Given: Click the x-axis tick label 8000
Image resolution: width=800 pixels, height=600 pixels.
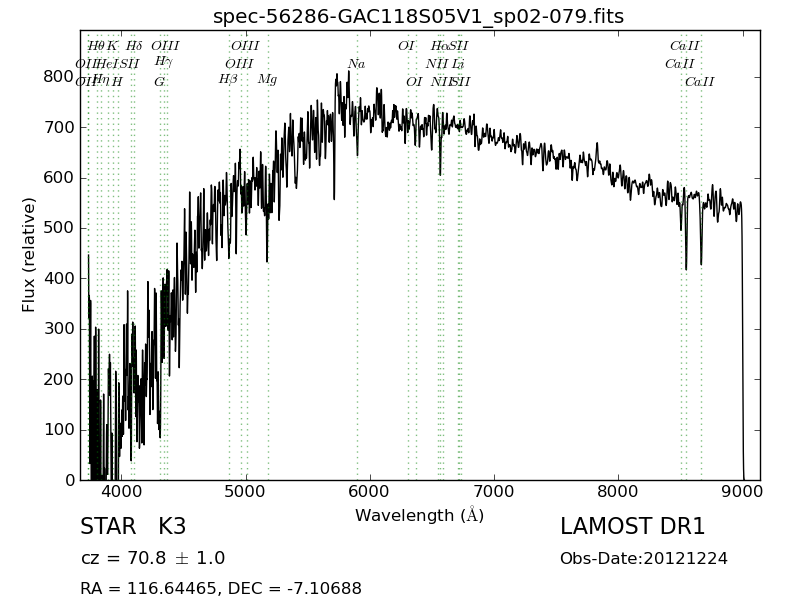Looking at the screenshot, I should (618, 491).
